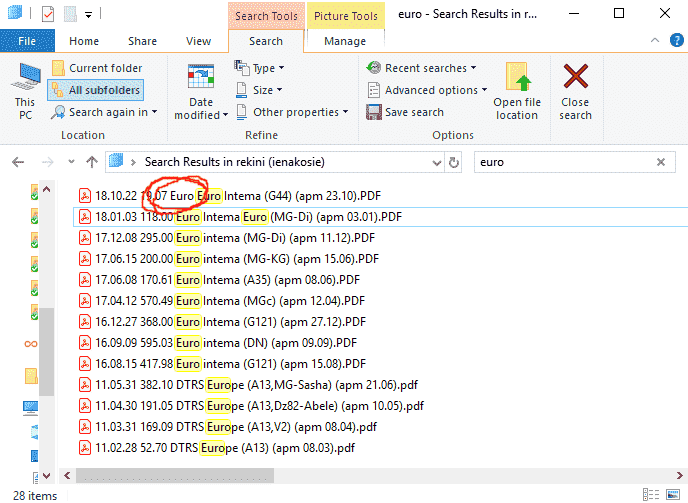Expand the Type filter dropdown

[260, 68]
